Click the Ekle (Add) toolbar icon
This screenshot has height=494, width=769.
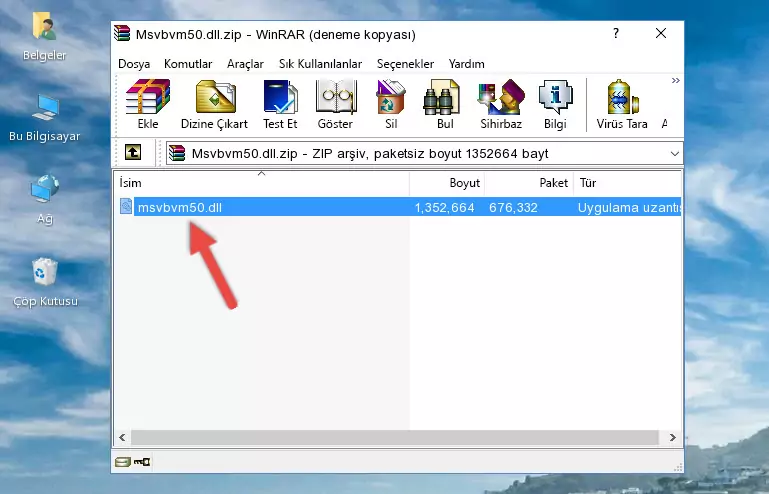click(148, 104)
